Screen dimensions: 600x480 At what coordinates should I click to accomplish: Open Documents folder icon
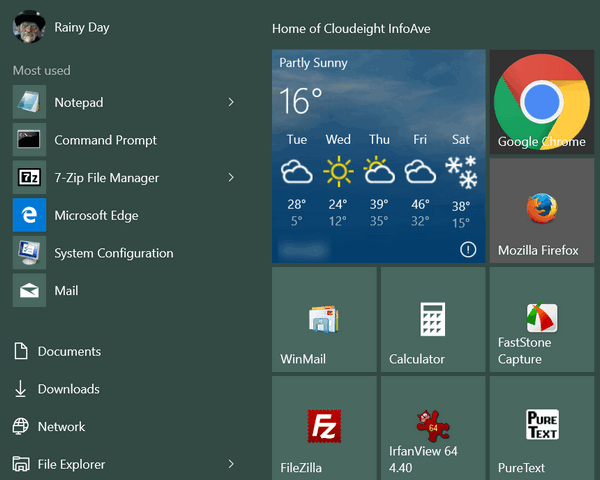pyautogui.click(x=21, y=351)
